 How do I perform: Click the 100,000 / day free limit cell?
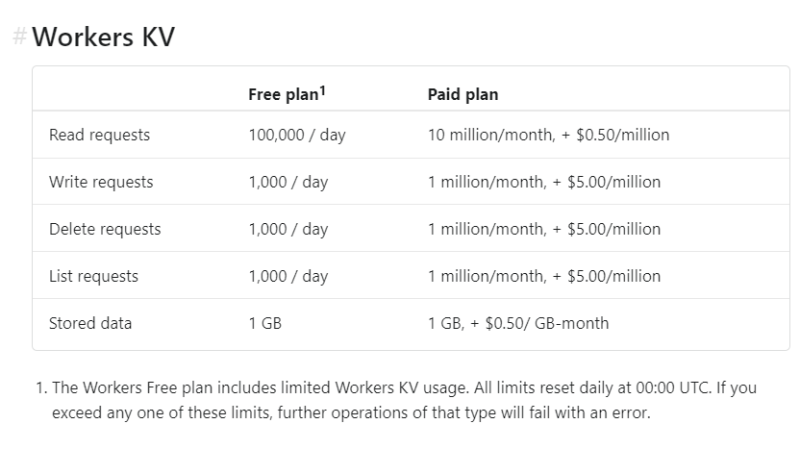tap(297, 135)
